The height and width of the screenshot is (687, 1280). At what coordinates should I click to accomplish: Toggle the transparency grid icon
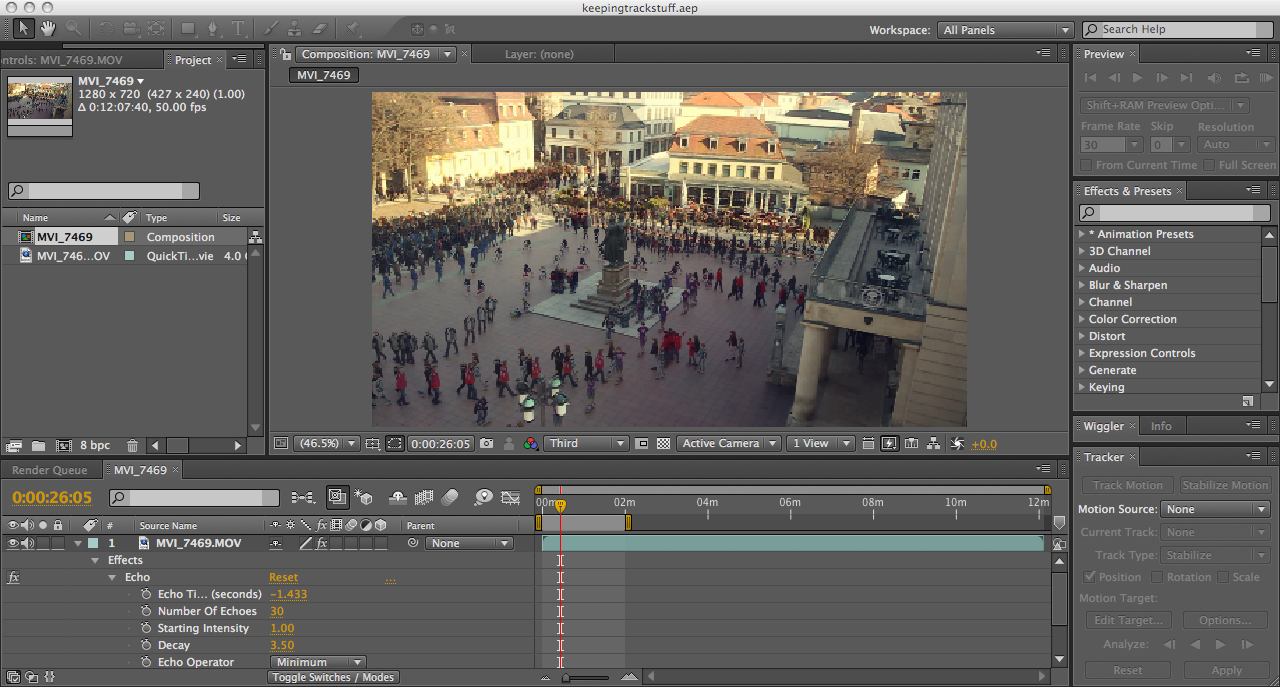coord(663,444)
